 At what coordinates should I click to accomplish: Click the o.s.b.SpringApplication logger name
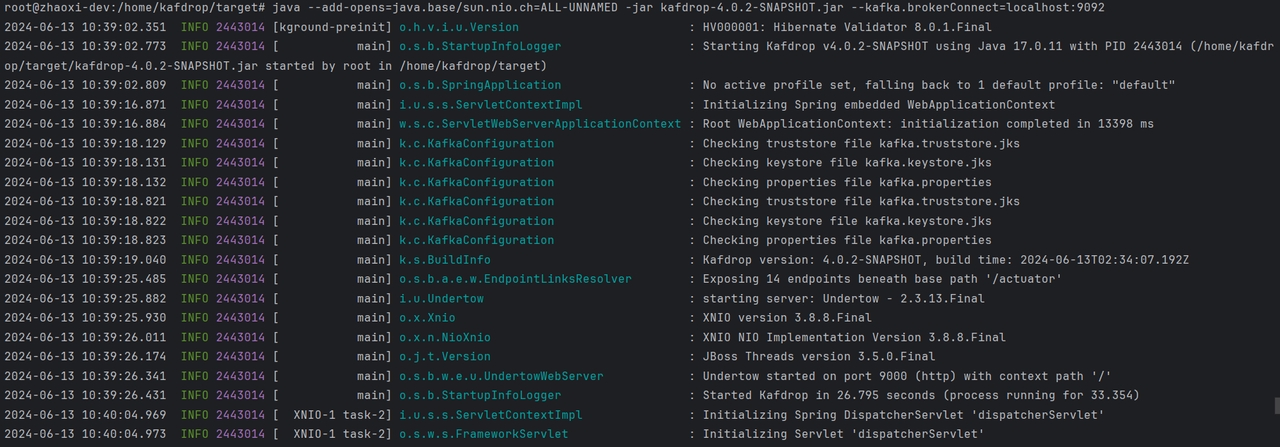[480, 85]
